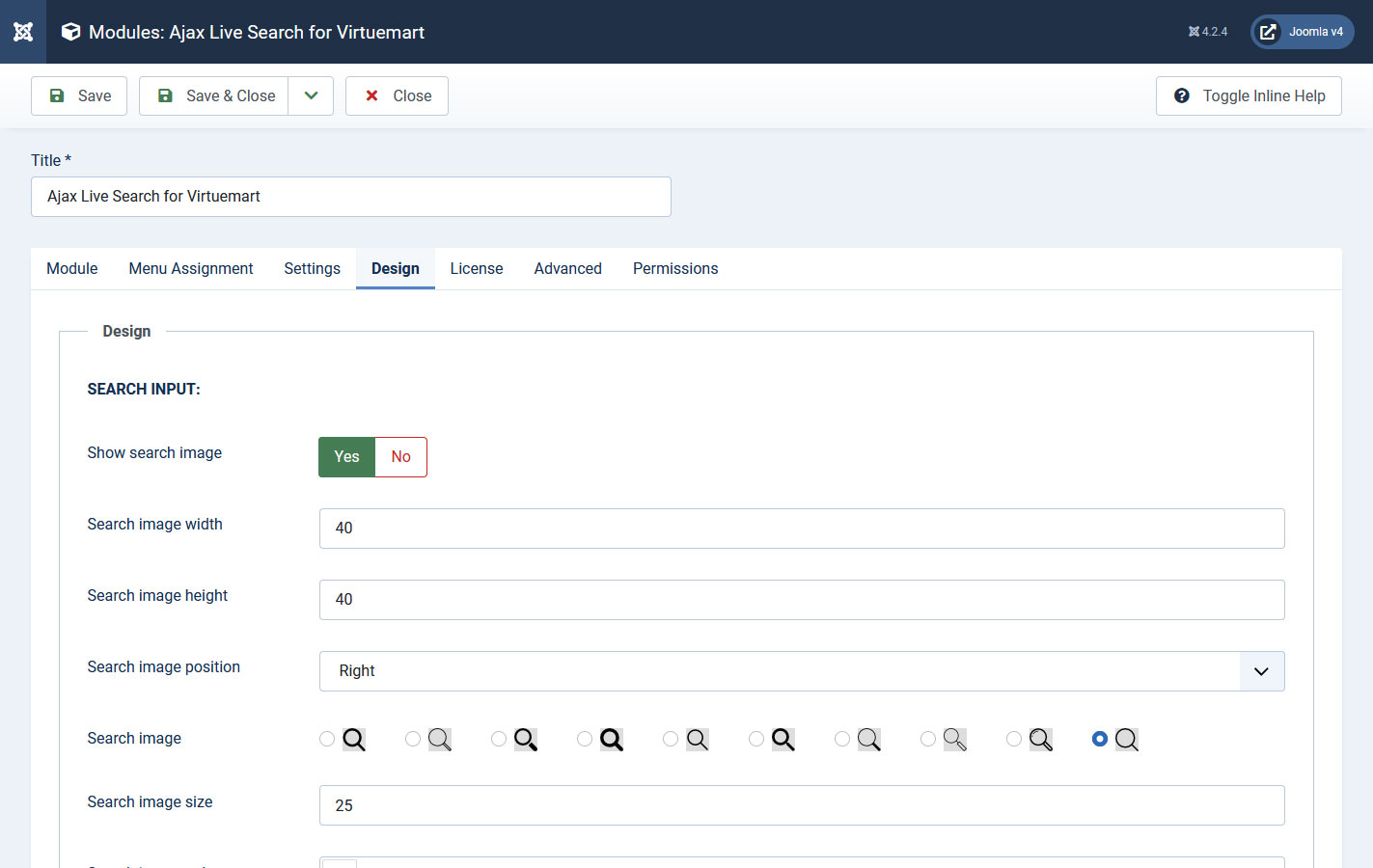The height and width of the screenshot is (868, 1373).
Task: Select the ninth search image radio option
Action: (x=1014, y=739)
